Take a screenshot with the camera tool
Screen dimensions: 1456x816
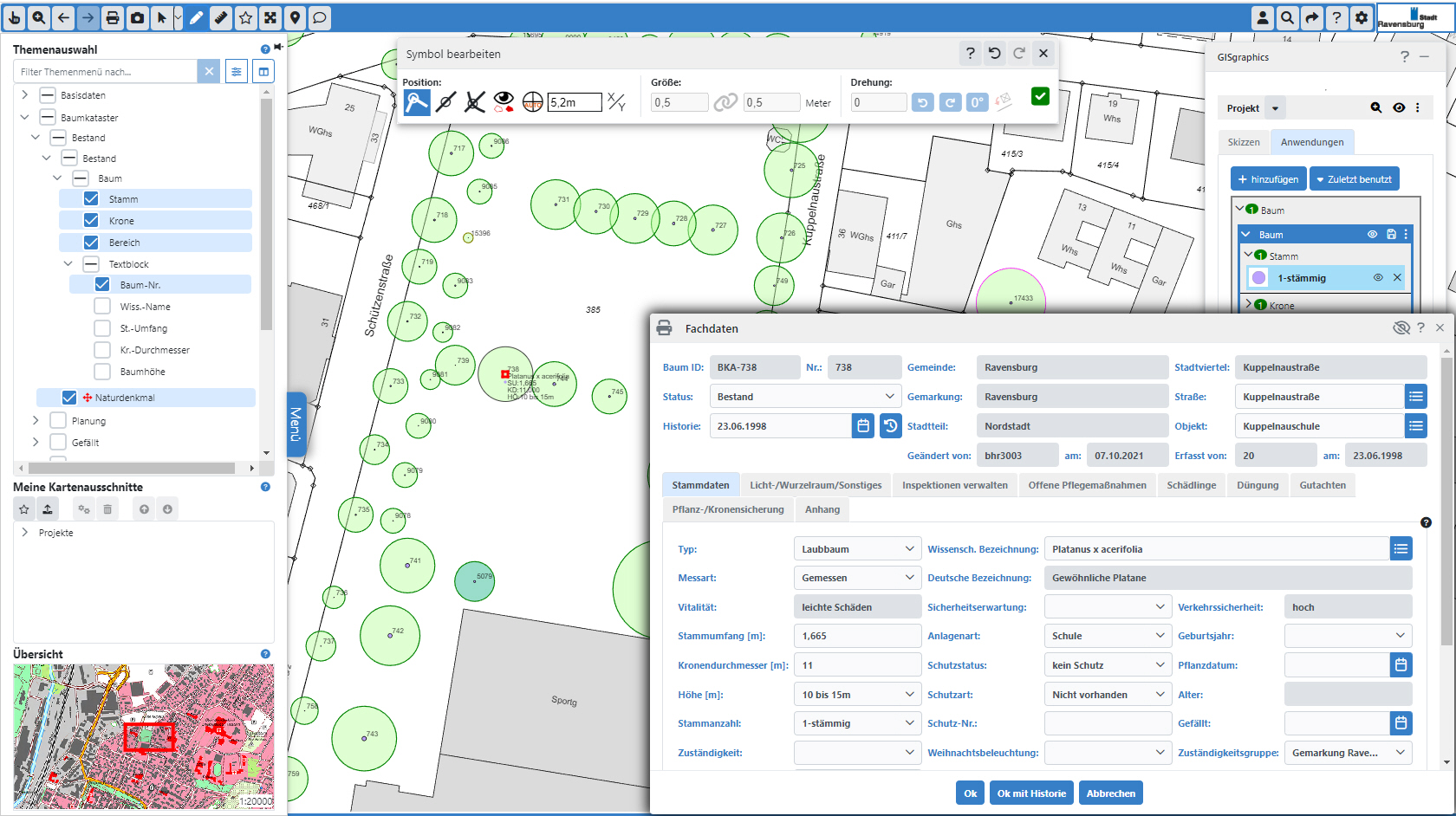click(x=137, y=17)
